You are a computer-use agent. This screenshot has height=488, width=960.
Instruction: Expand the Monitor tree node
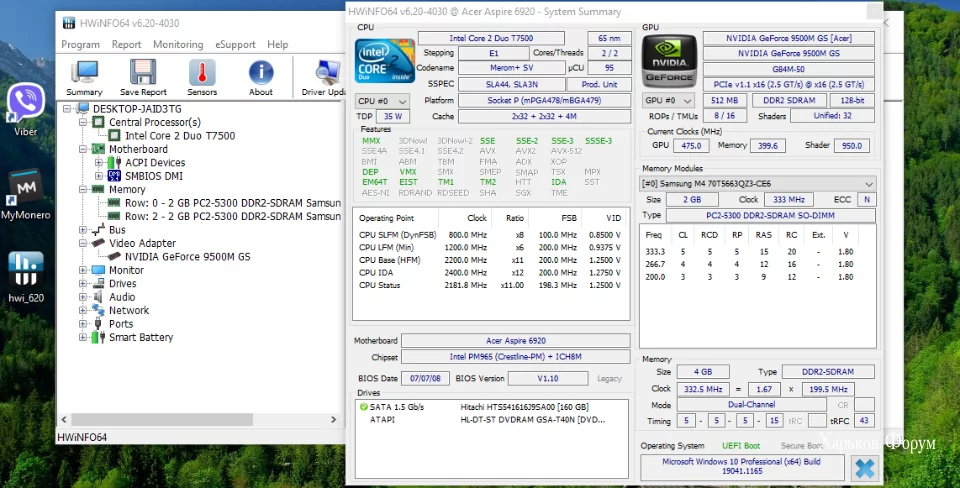coord(83,271)
